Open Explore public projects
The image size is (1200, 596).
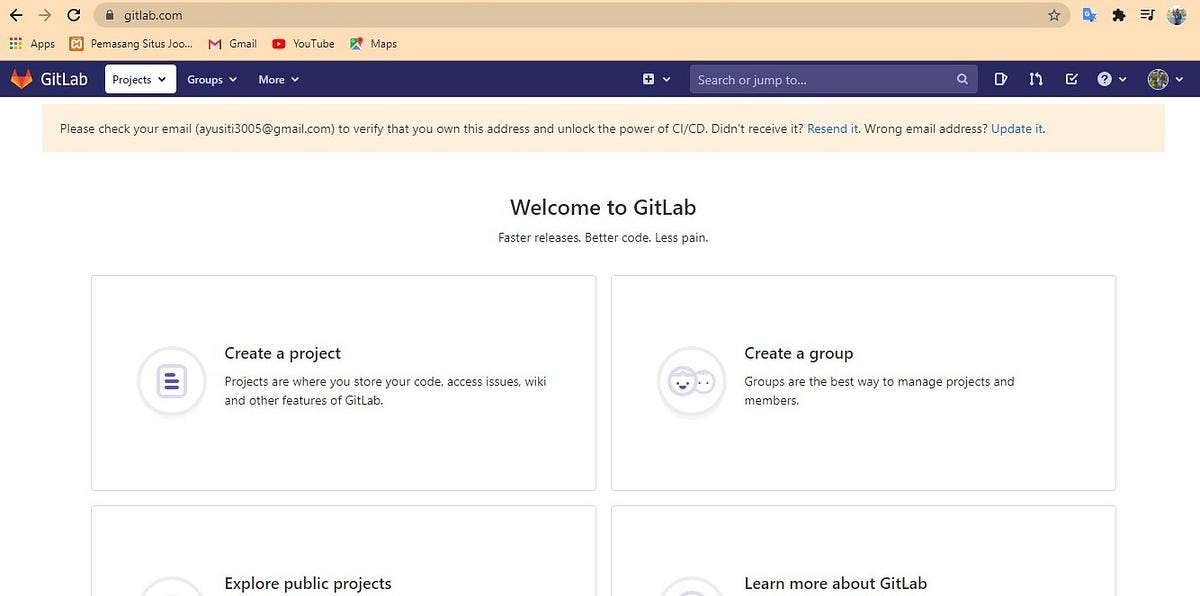306,584
